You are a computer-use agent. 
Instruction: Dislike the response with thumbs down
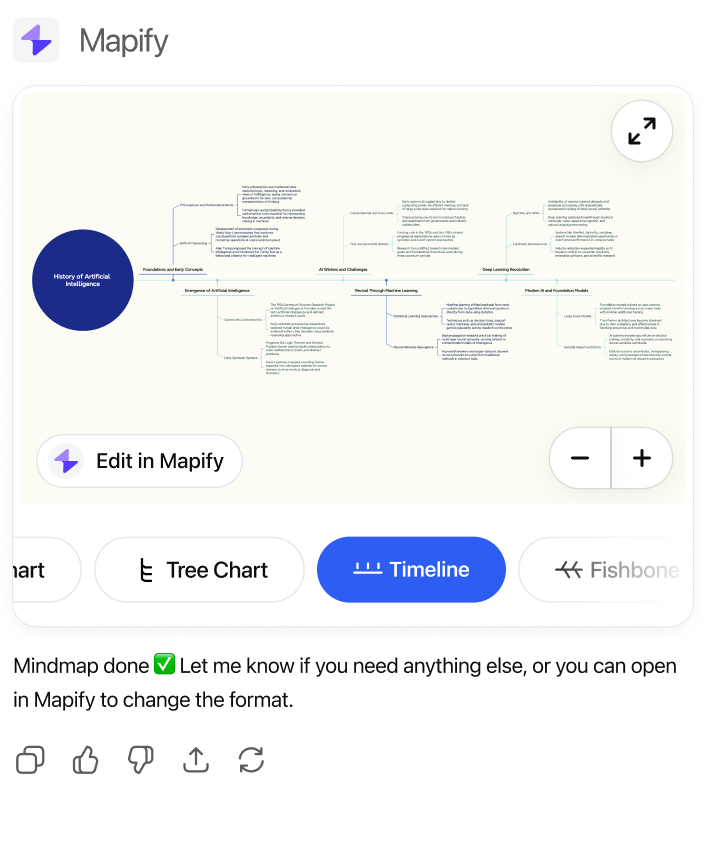pyautogui.click(x=141, y=761)
